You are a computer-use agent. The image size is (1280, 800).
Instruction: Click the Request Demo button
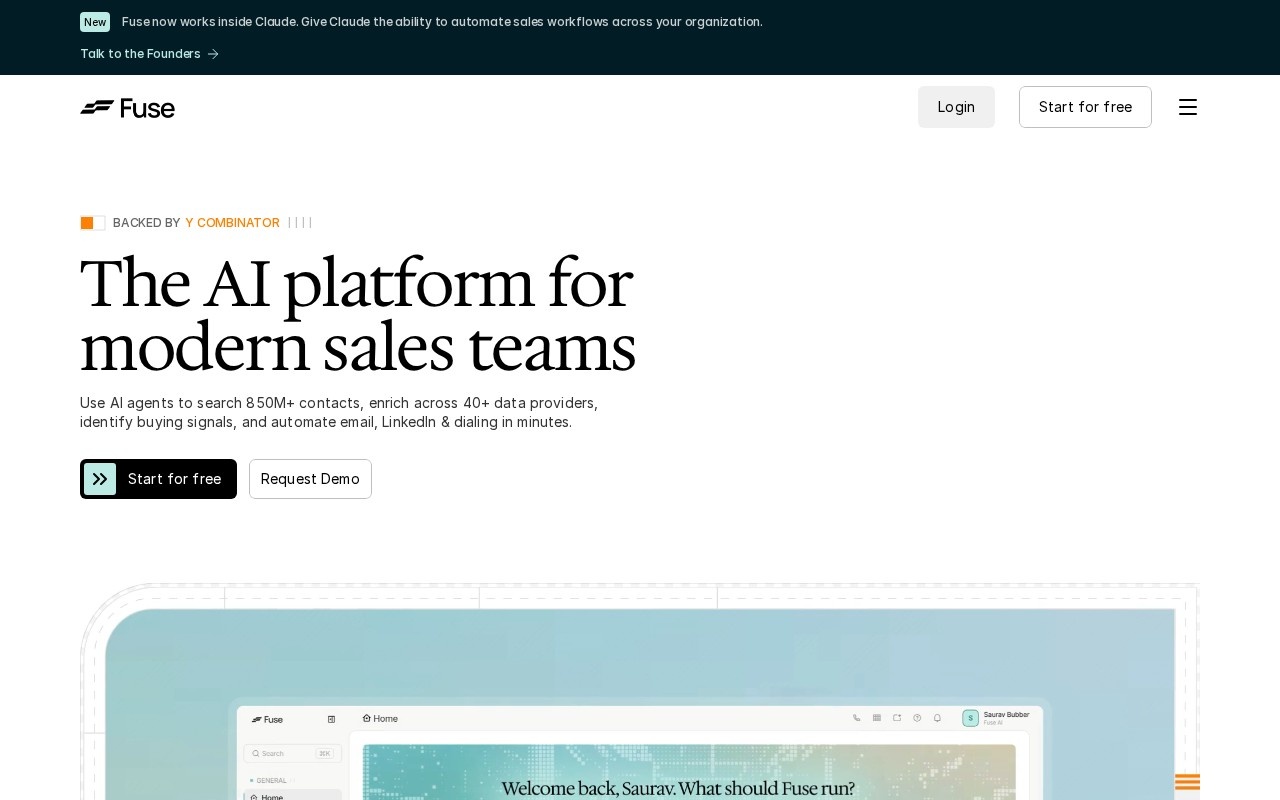point(310,479)
